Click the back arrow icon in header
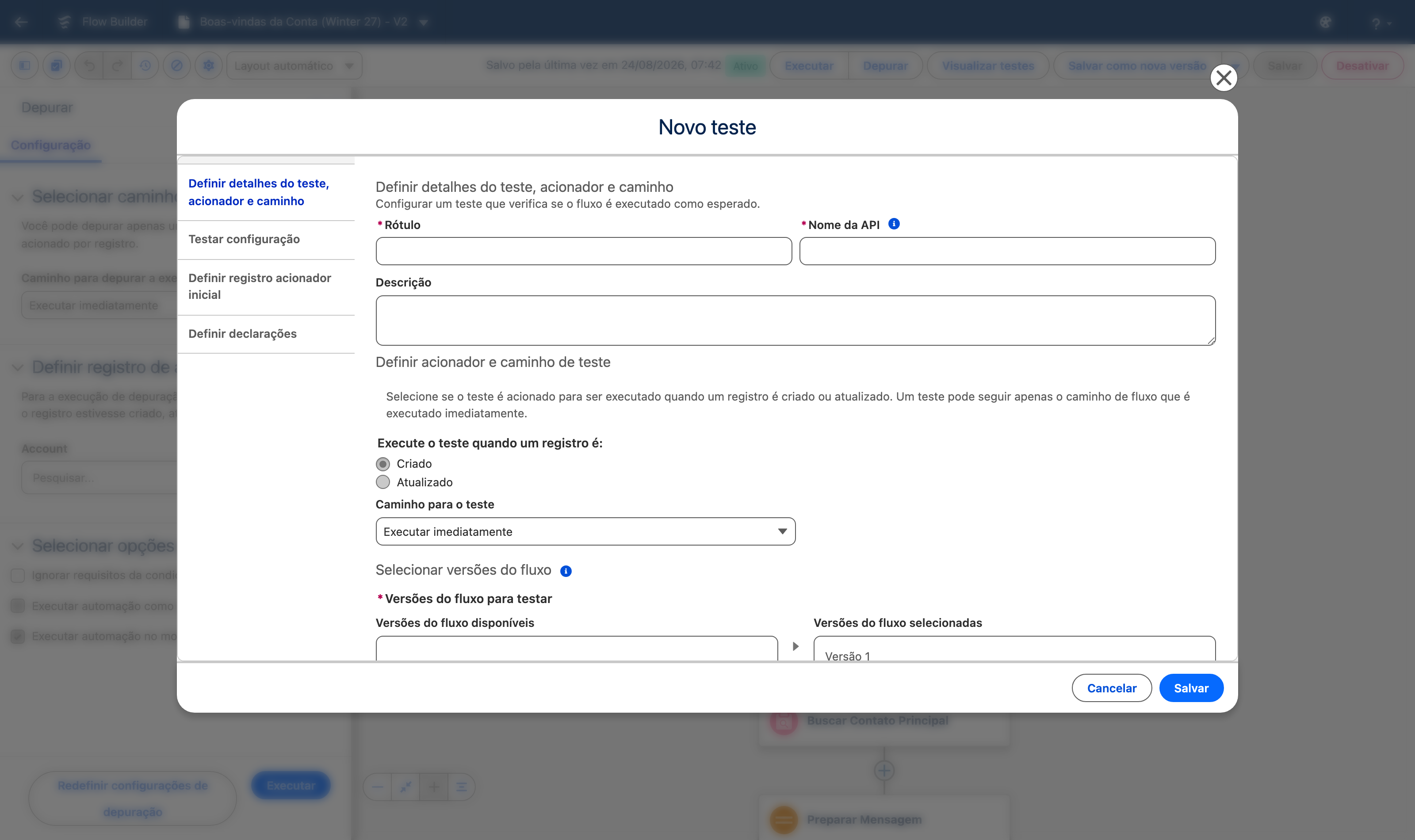Viewport: 1415px width, 840px height. point(22,22)
